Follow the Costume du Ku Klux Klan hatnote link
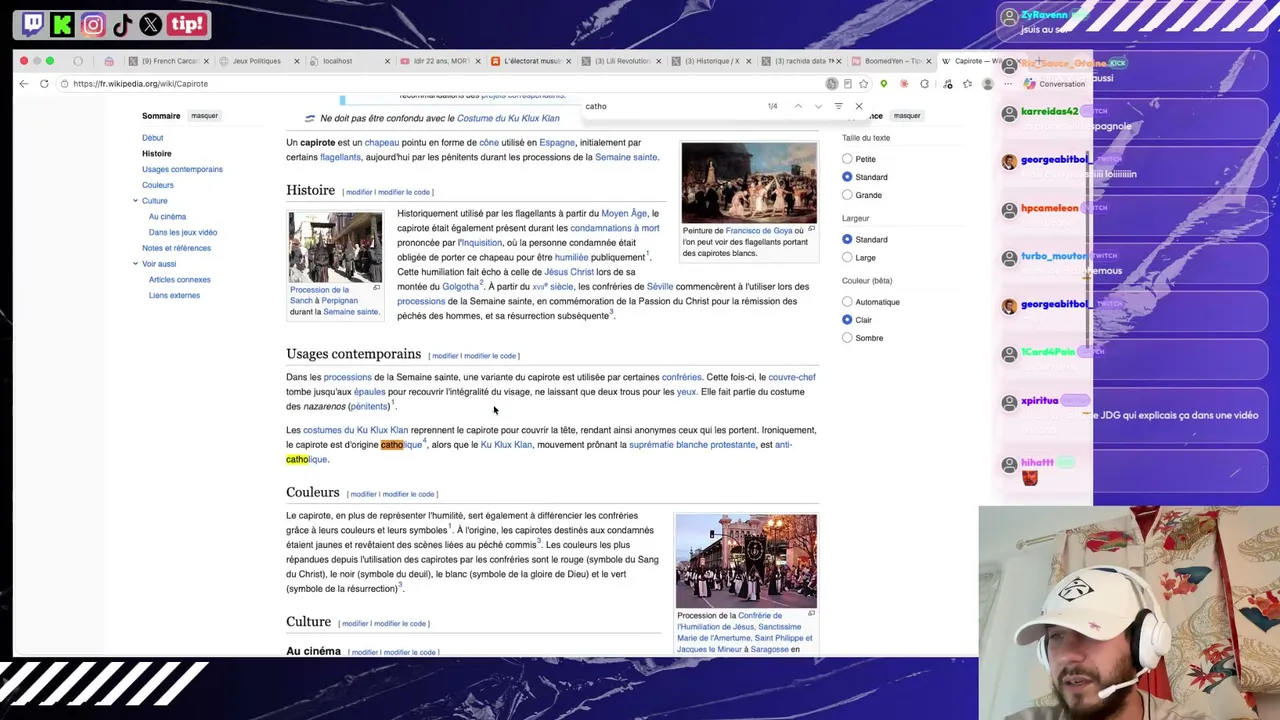The image size is (1280, 720). tap(508, 119)
